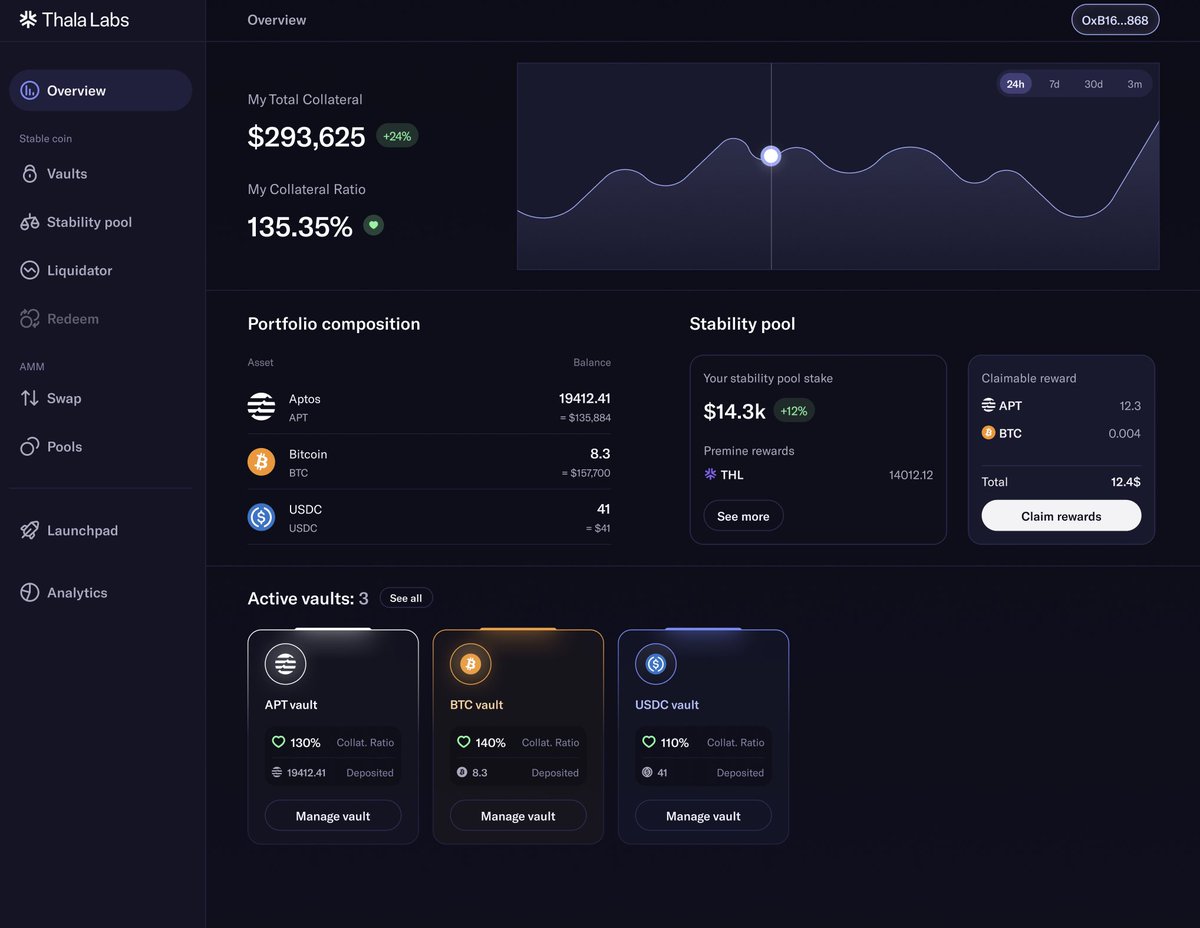This screenshot has height=928, width=1200.
Task: Click the Analytics pie icon
Action: pos(30,592)
